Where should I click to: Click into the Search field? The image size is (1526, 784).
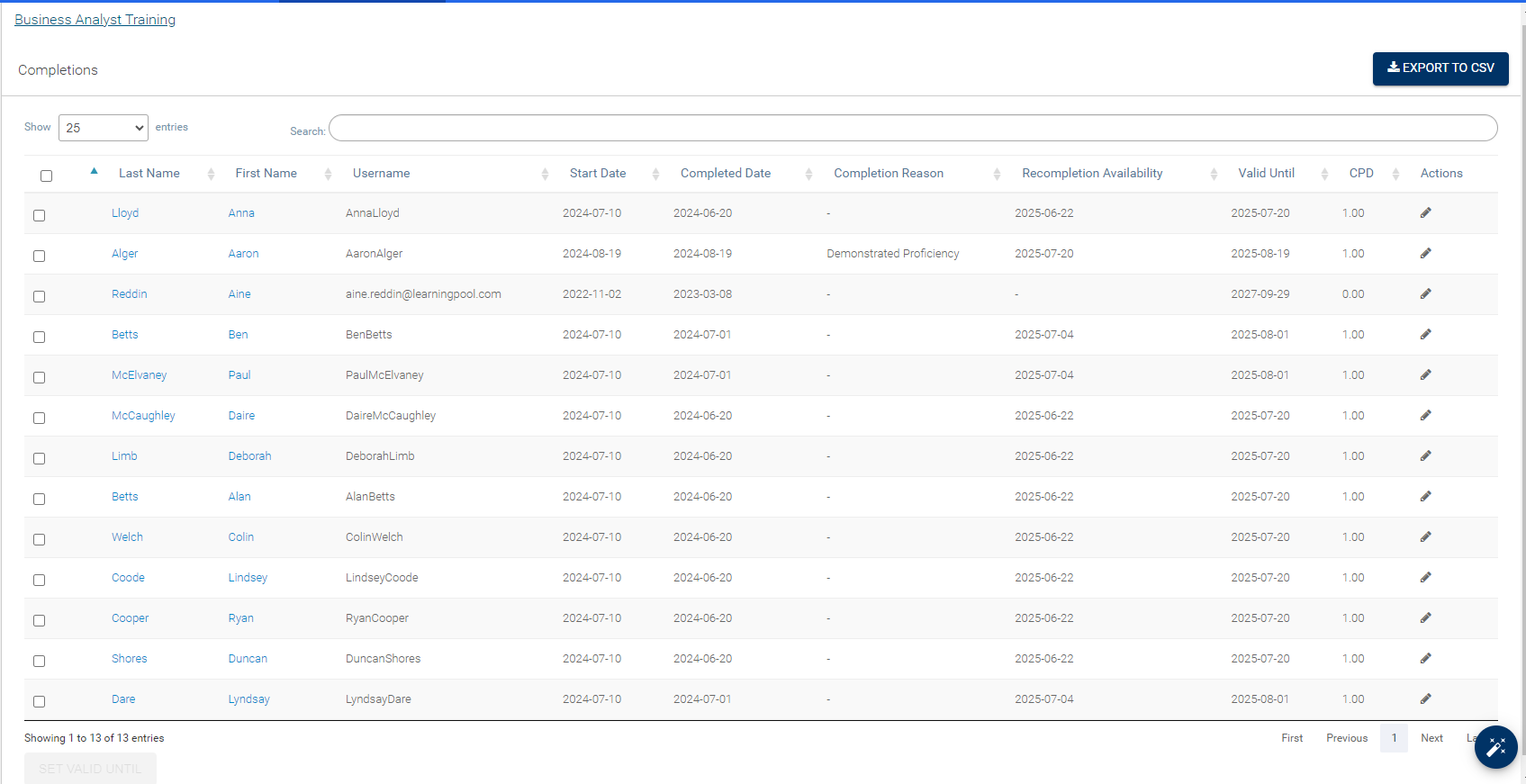912,129
